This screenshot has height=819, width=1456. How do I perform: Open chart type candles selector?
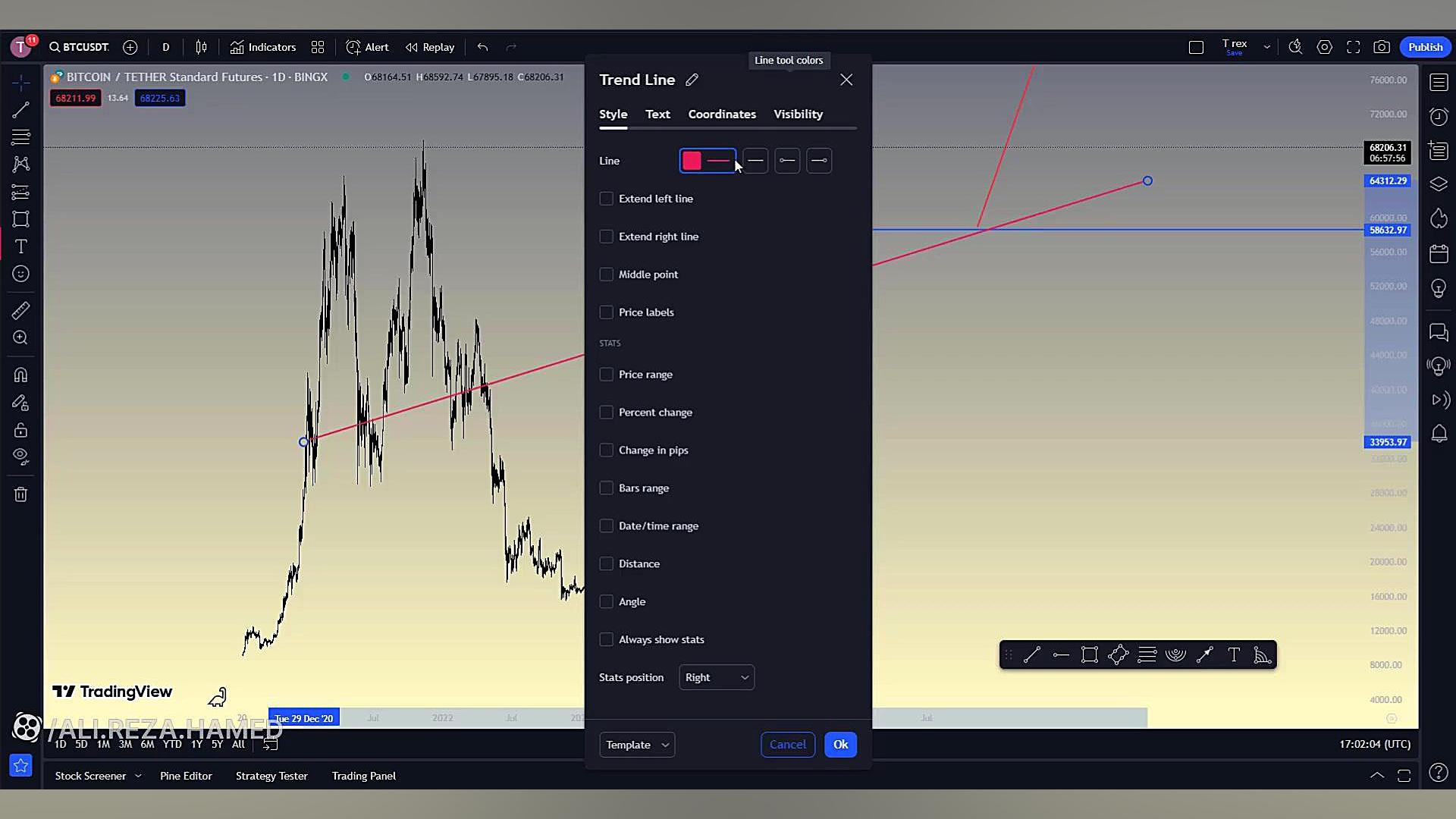point(201,47)
